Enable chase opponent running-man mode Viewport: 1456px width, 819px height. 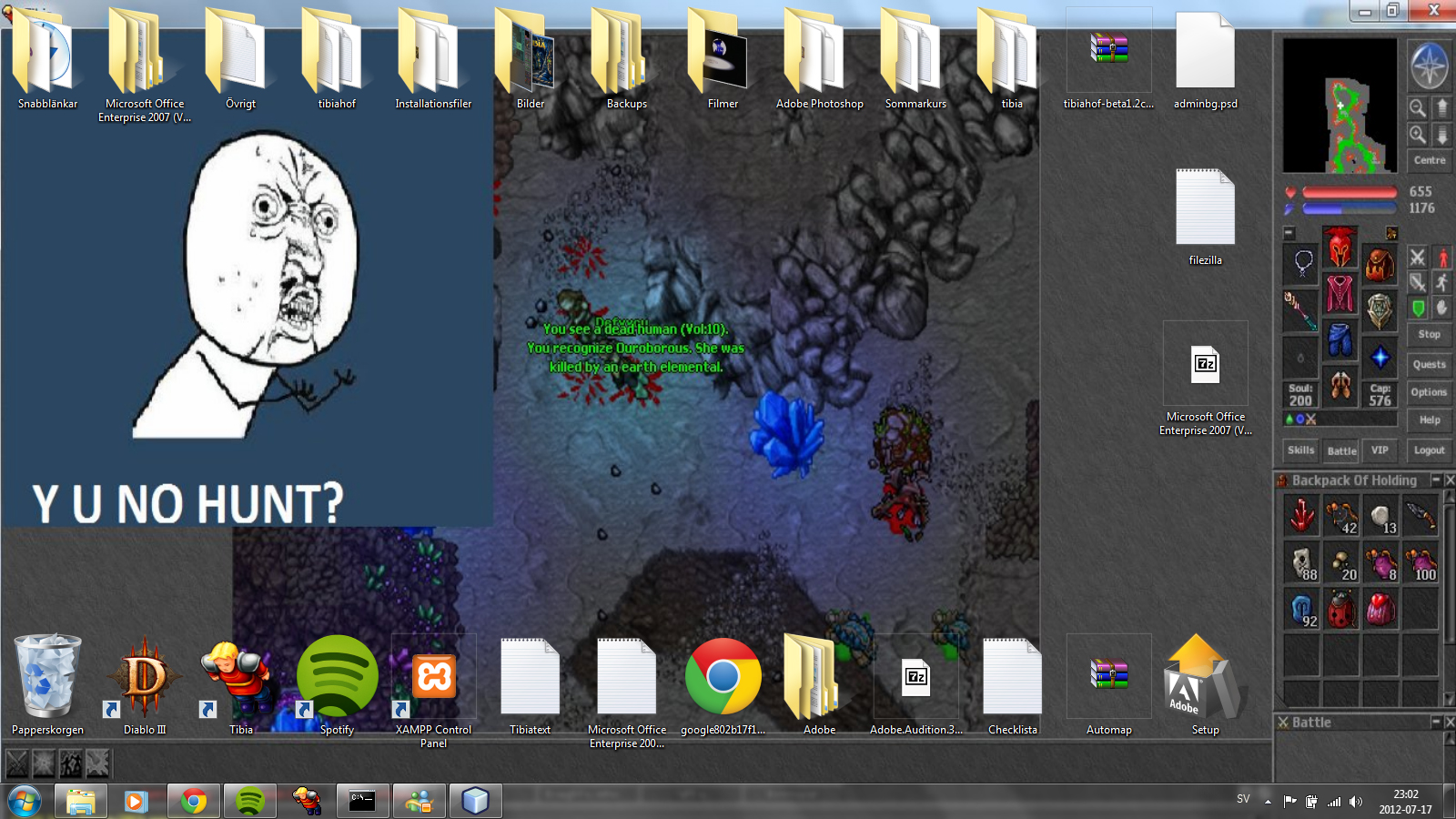(1442, 283)
